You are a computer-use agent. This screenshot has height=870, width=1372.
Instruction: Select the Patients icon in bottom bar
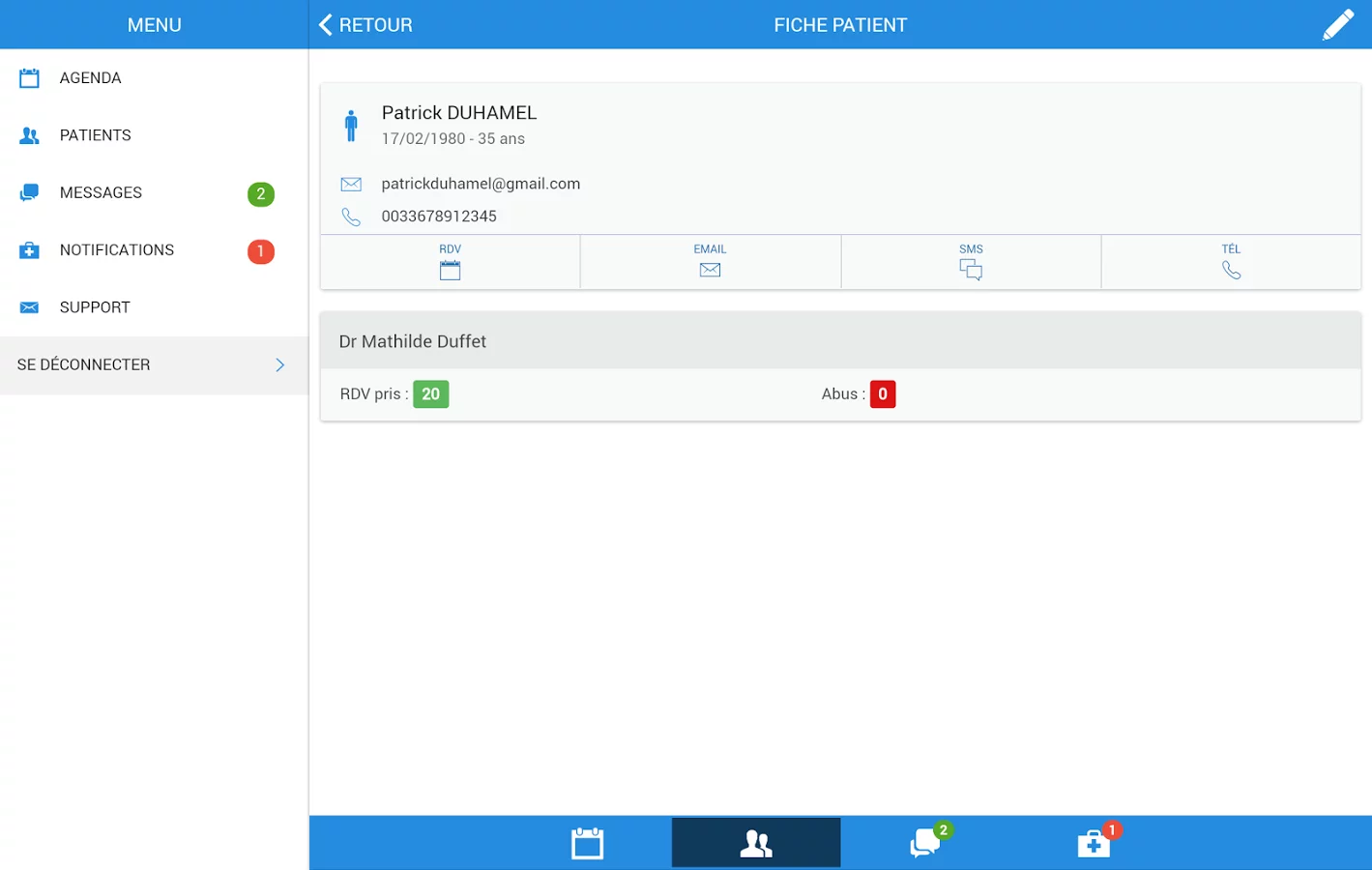coord(755,842)
